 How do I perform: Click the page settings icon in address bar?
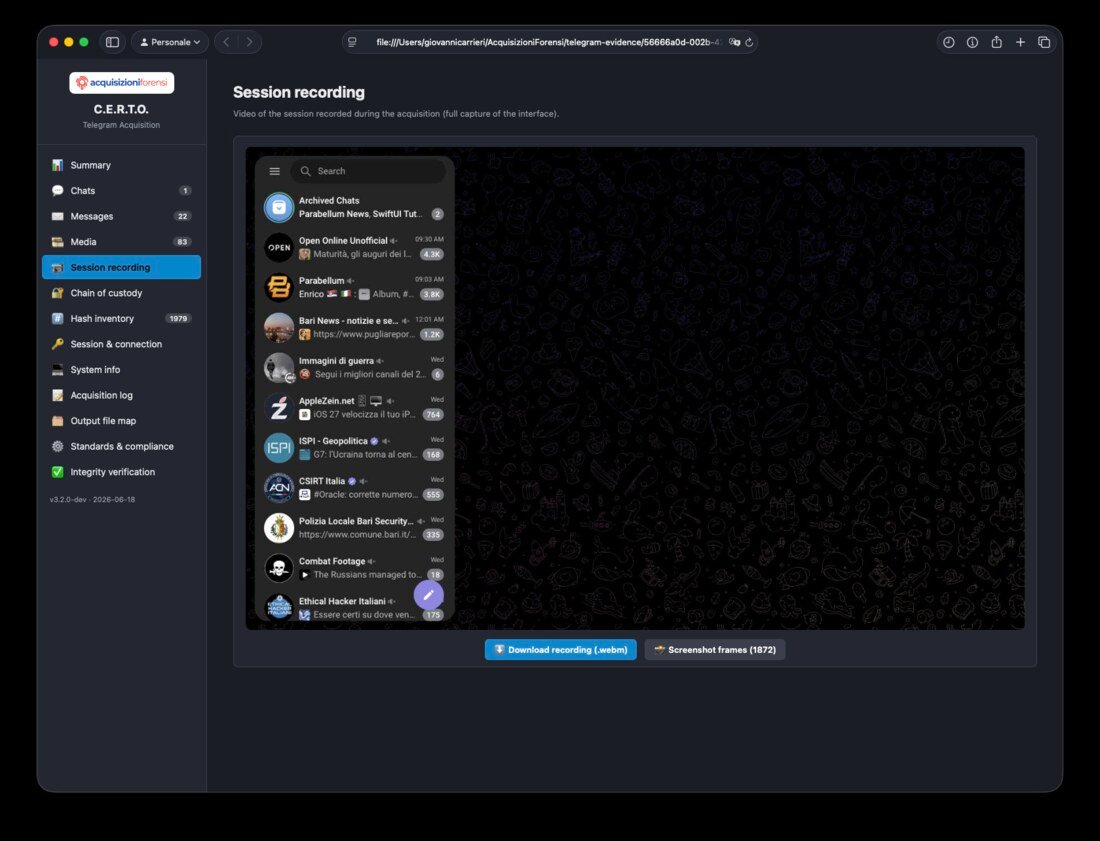353,42
